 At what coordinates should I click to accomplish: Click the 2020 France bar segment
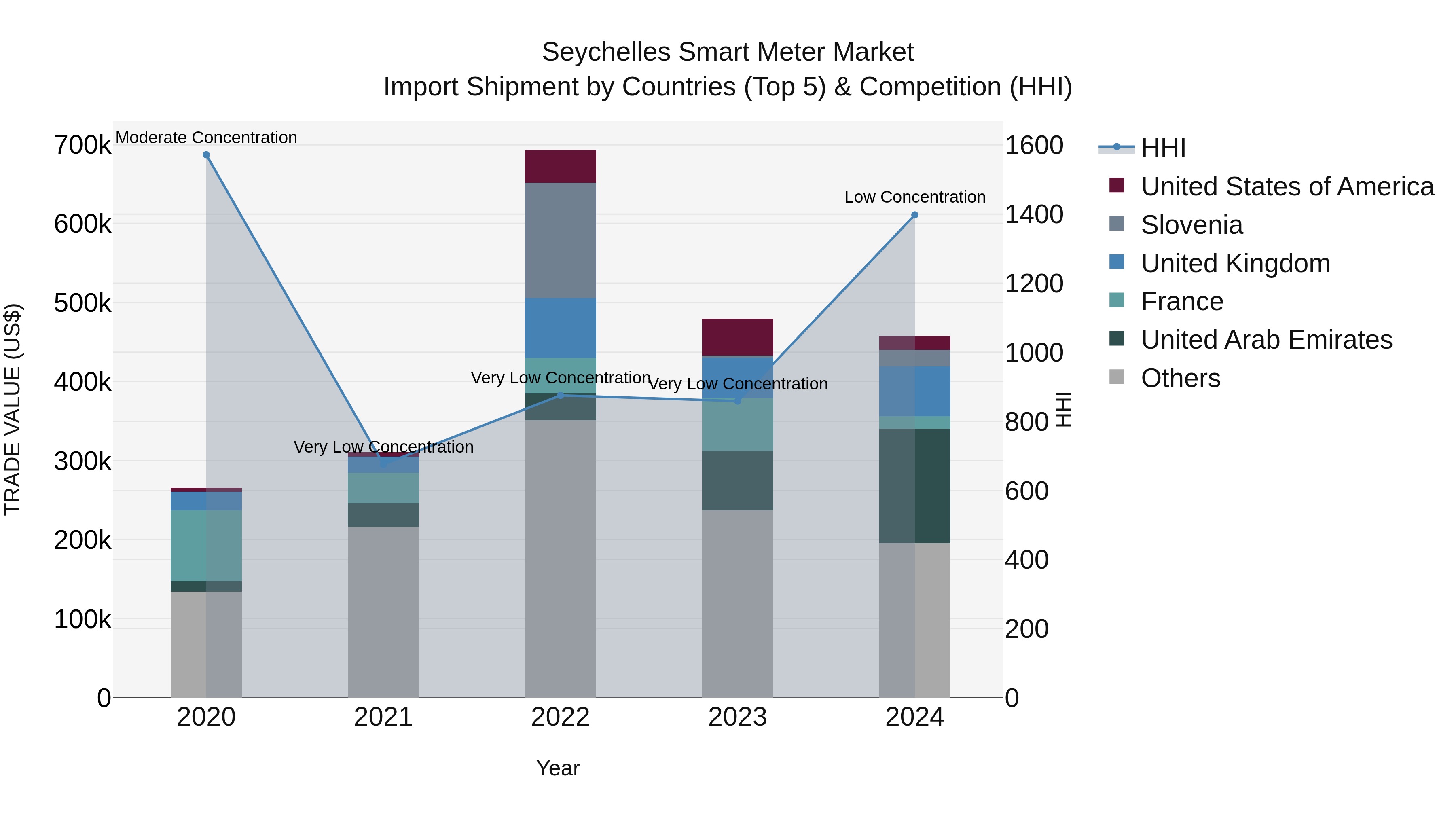pyautogui.click(x=206, y=546)
